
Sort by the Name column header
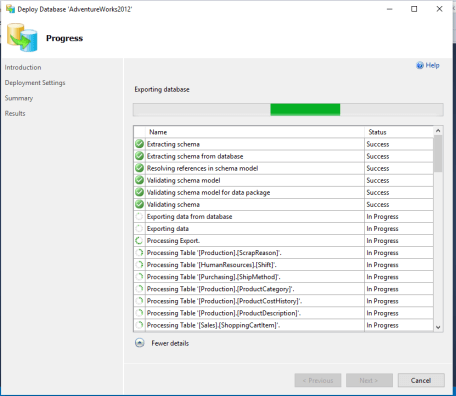[255, 132]
